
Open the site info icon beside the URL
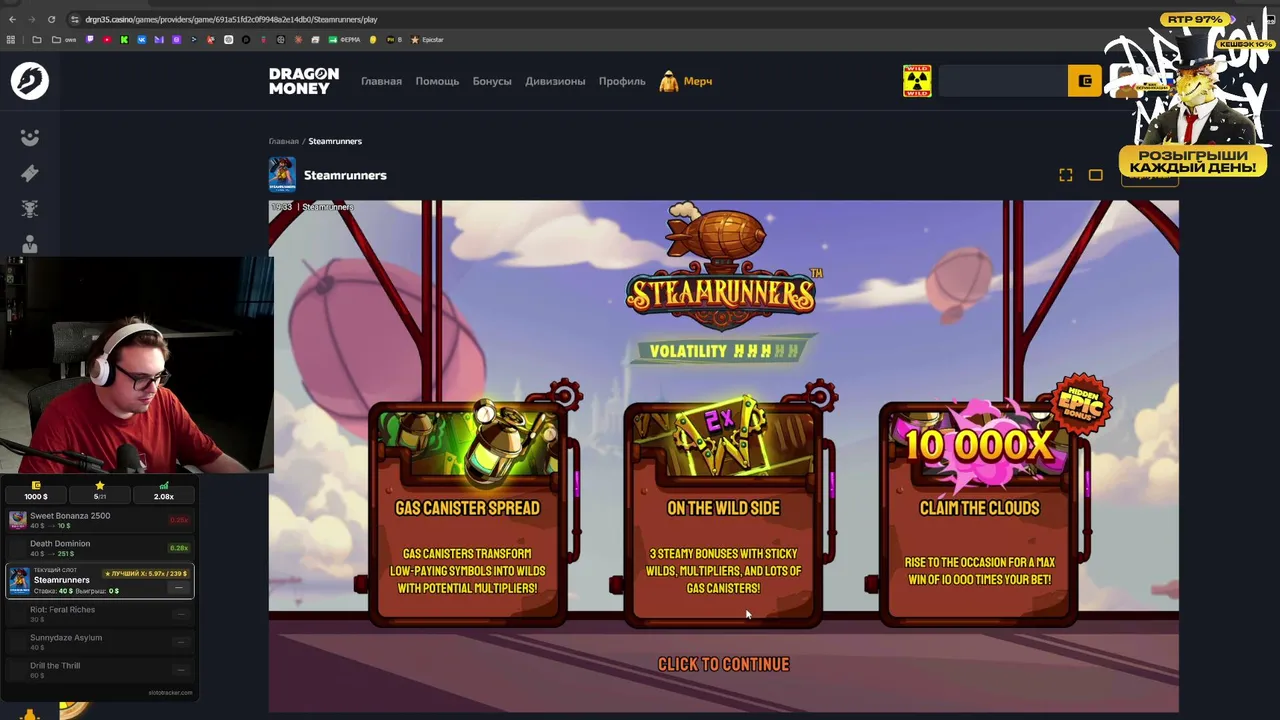point(75,19)
